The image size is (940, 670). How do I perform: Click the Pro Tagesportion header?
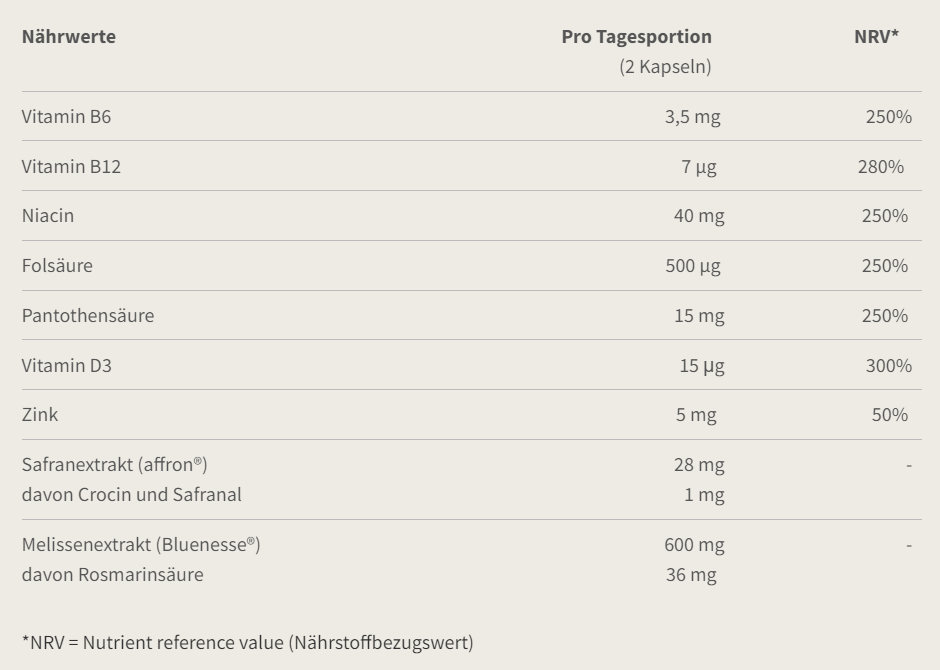pos(636,37)
